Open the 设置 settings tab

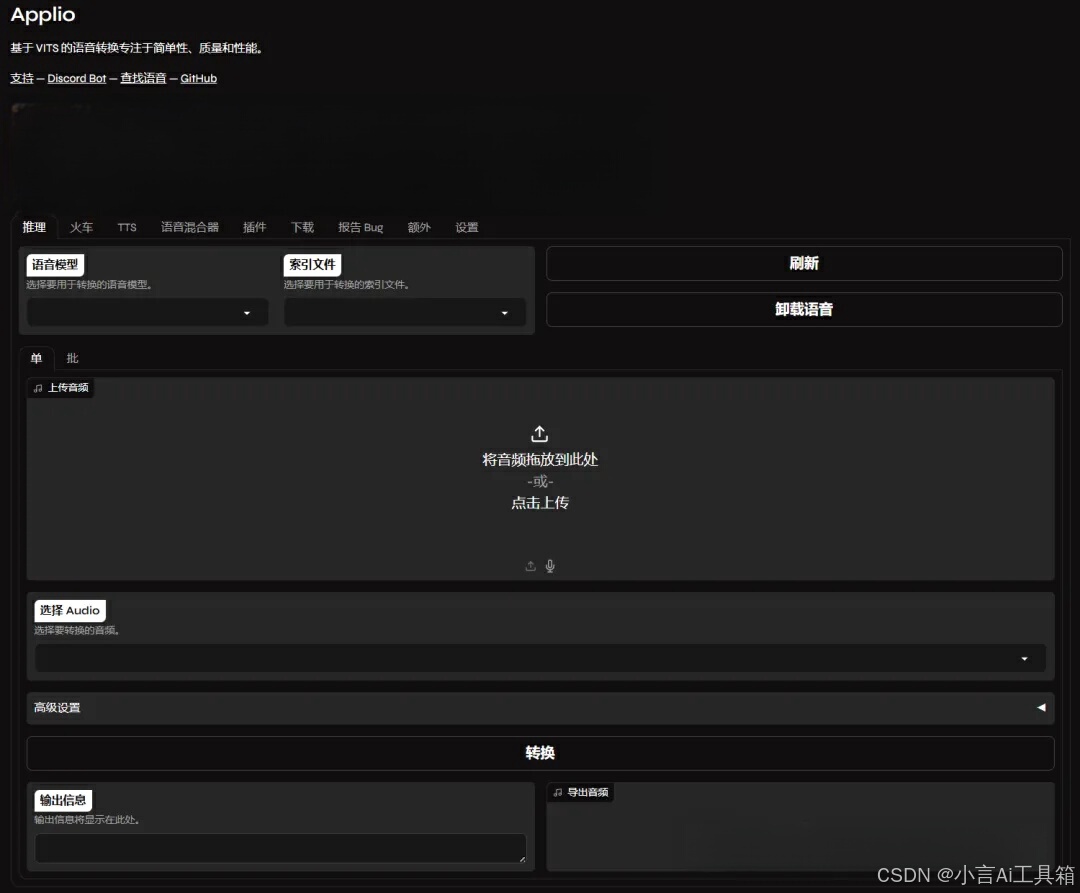click(466, 227)
